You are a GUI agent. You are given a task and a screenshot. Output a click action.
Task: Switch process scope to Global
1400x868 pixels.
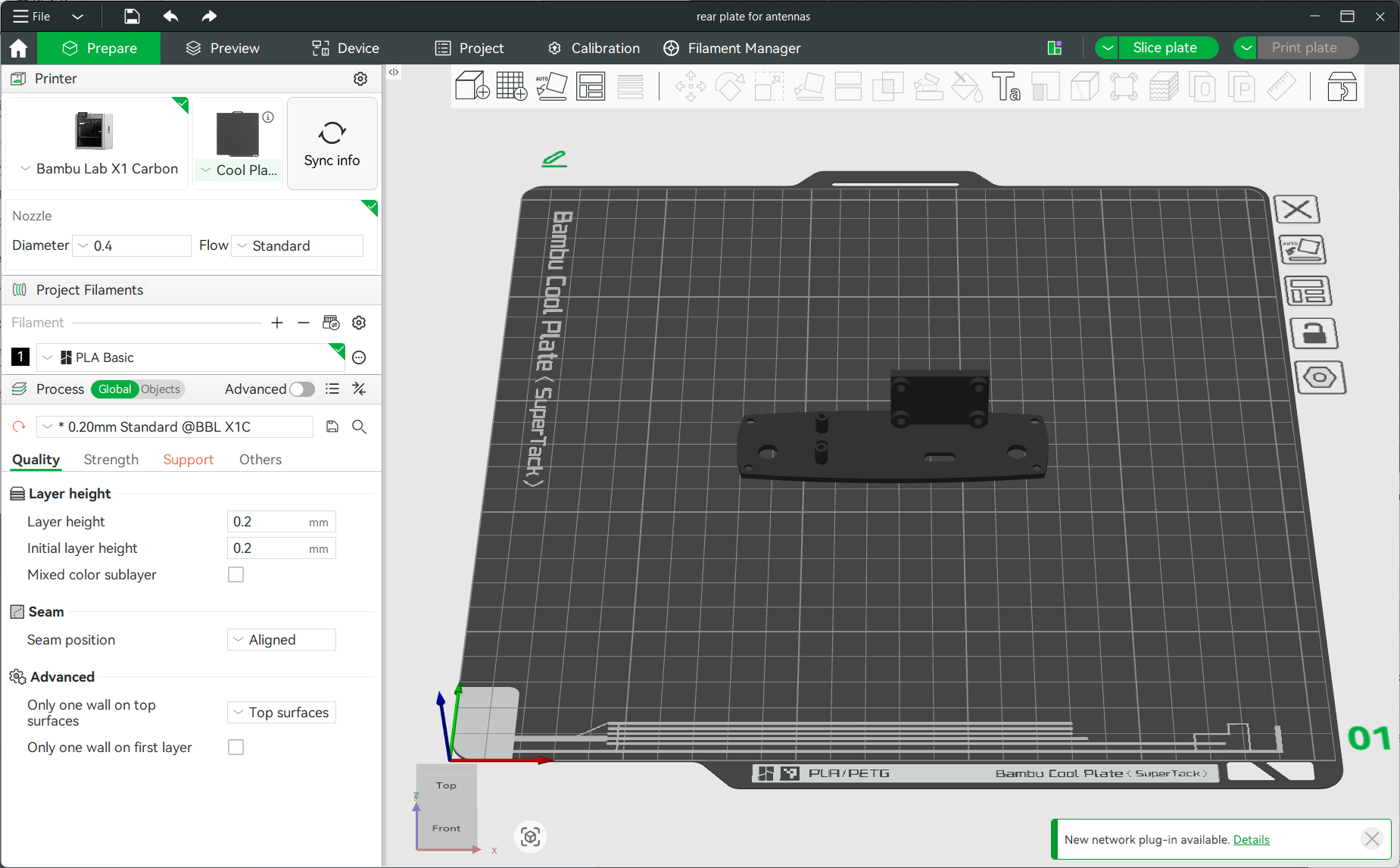pyautogui.click(x=115, y=389)
